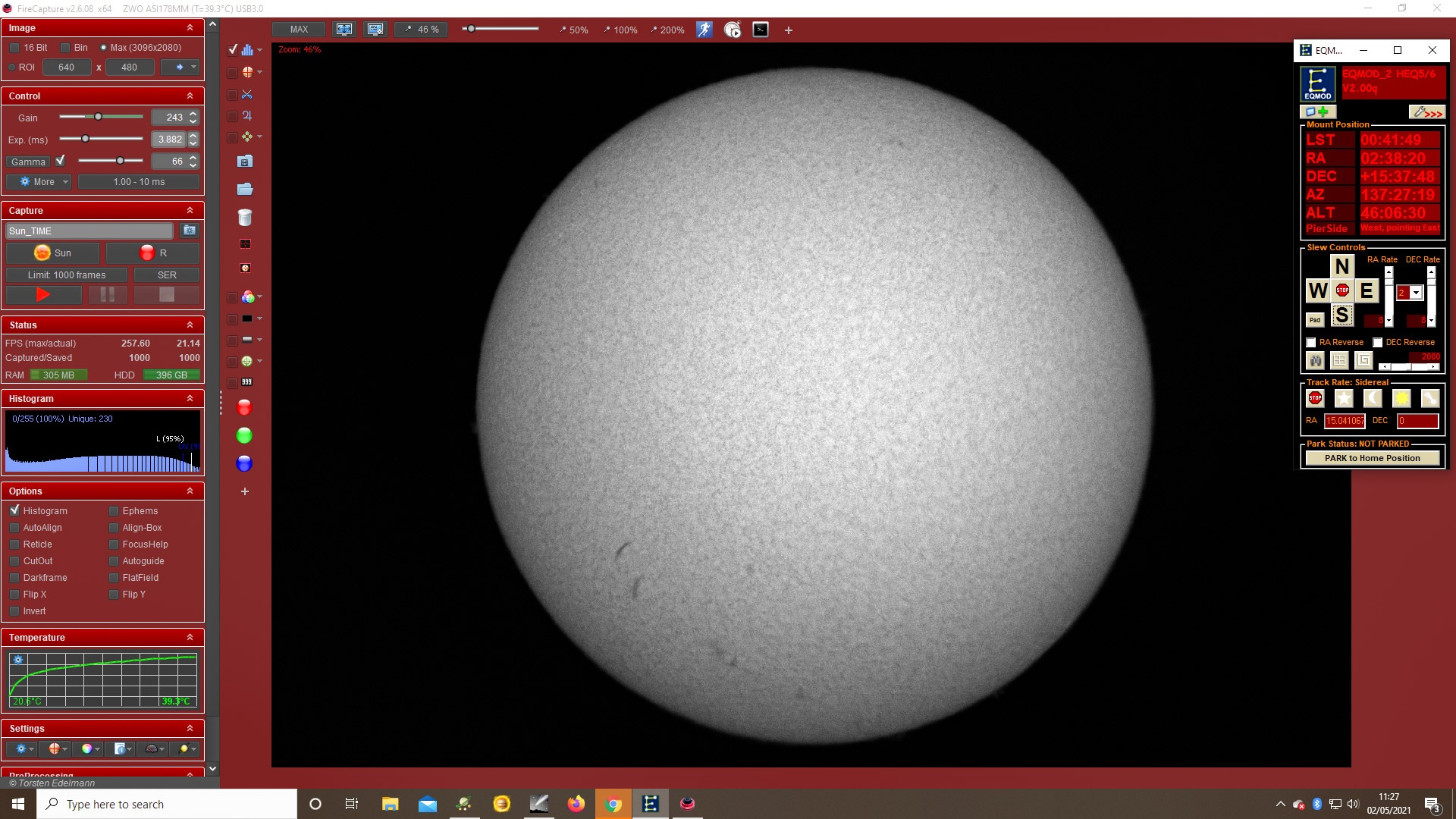The width and height of the screenshot is (1456, 819).
Task: Collapse the Control panel
Action: [x=190, y=96]
